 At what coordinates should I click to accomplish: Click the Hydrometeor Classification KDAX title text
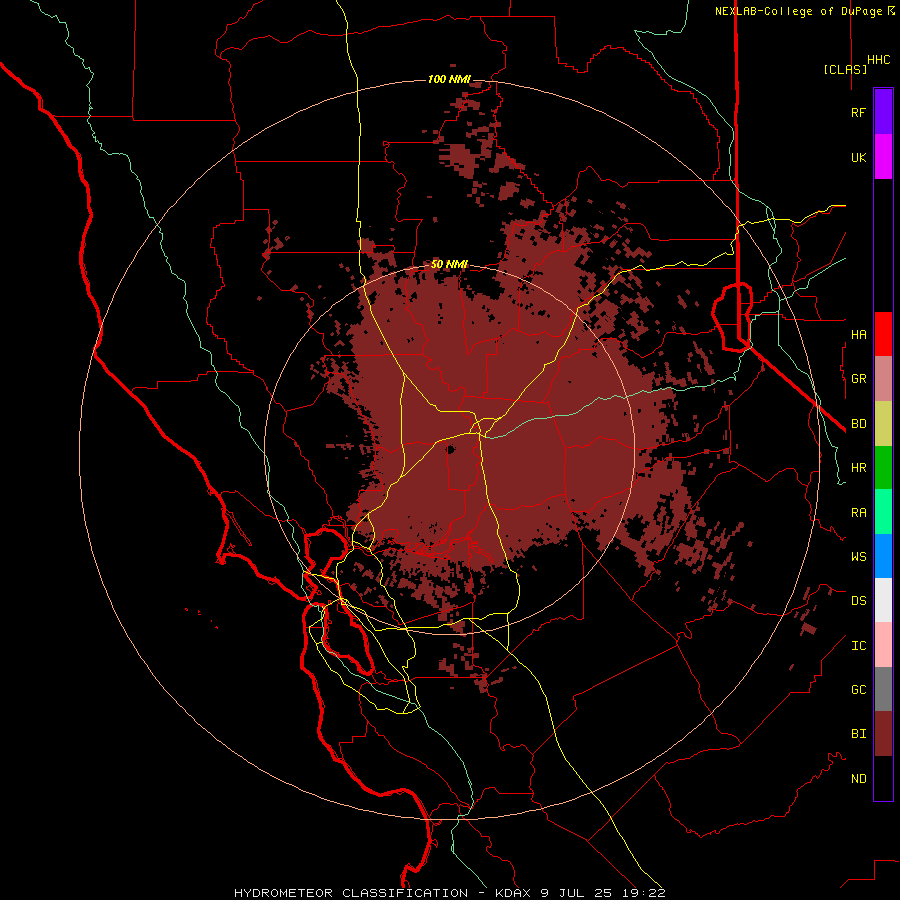point(449,893)
